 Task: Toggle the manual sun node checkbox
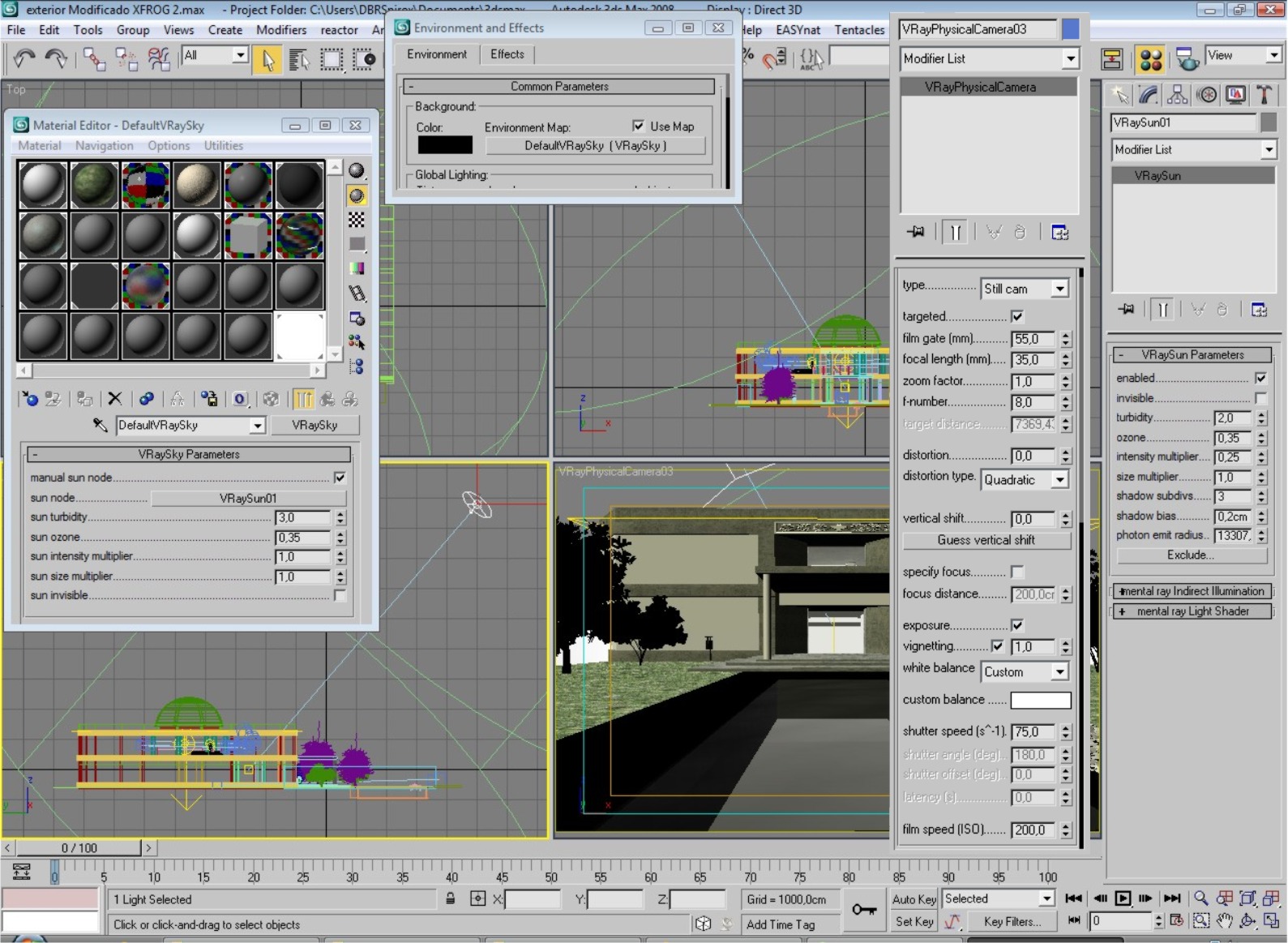tap(340, 478)
